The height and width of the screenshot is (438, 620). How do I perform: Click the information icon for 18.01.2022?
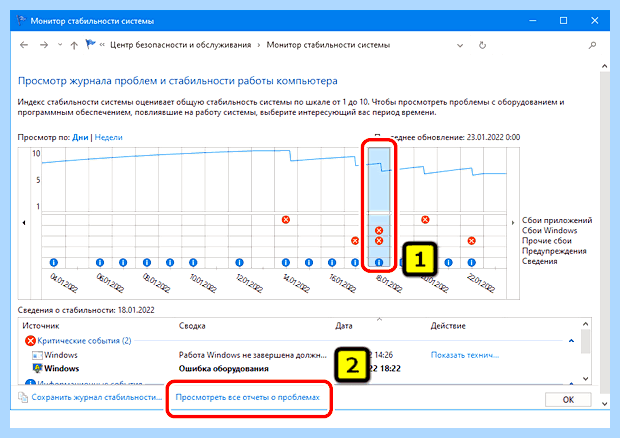379,262
